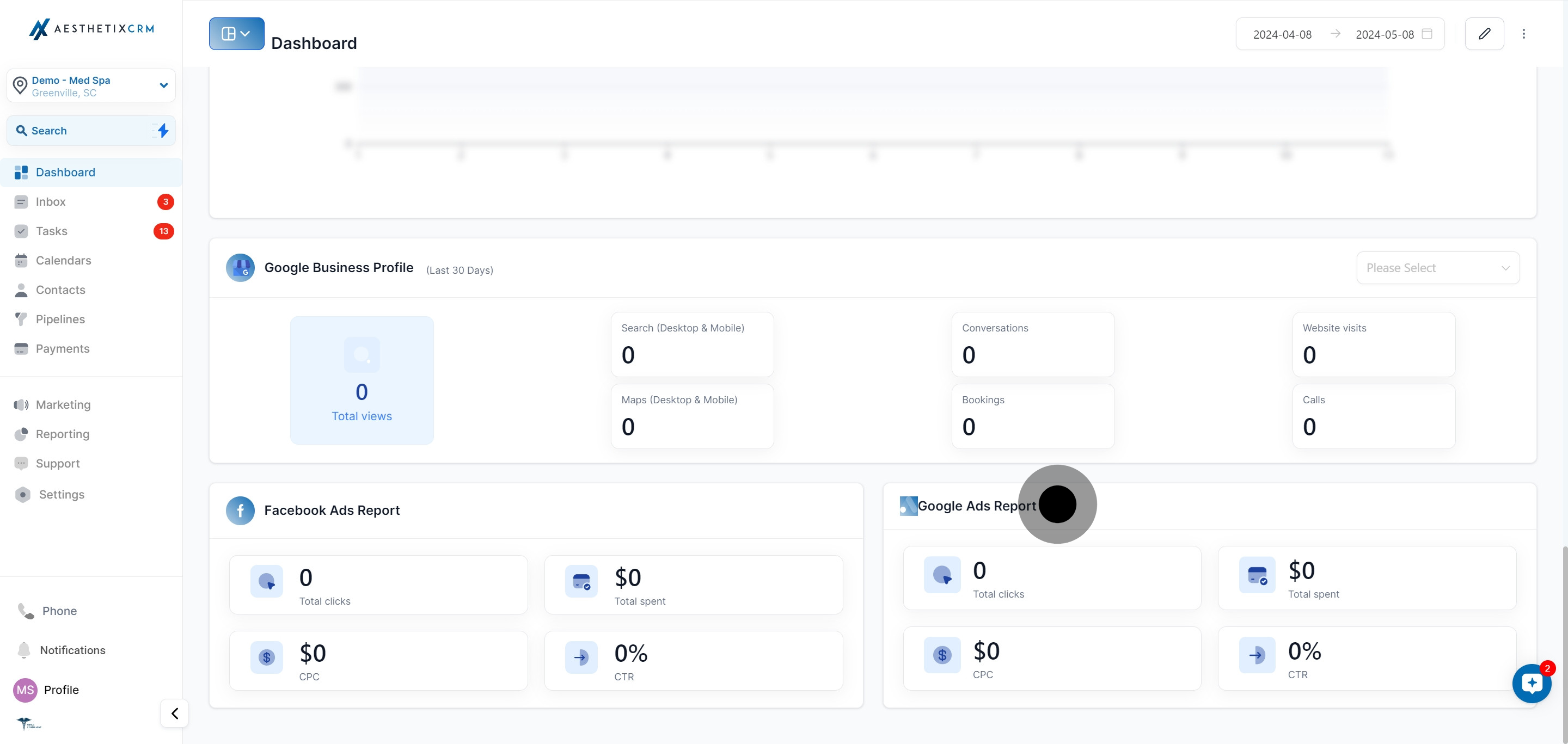Click the date range calendar icon
1568x744 pixels.
[1427, 34]
